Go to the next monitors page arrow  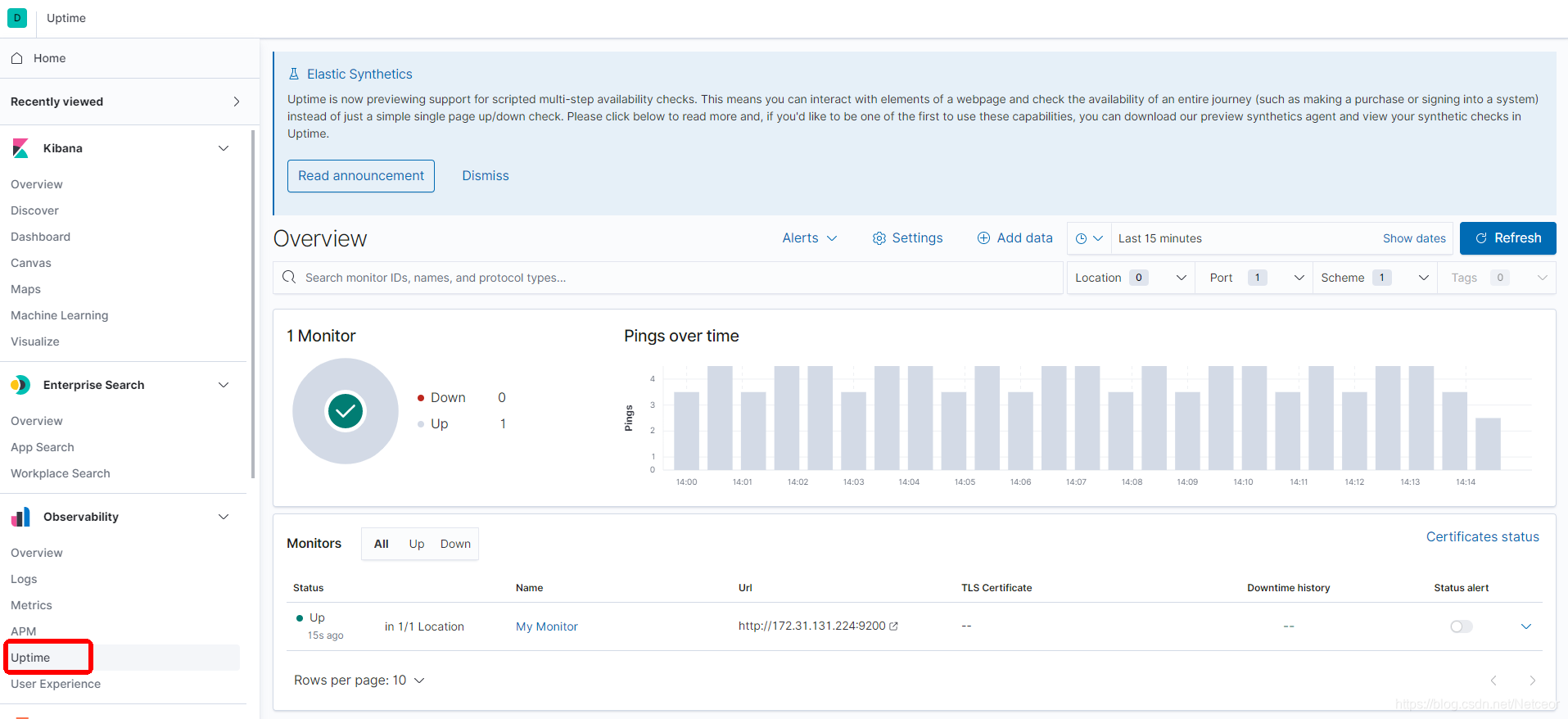click(1532, 681)
